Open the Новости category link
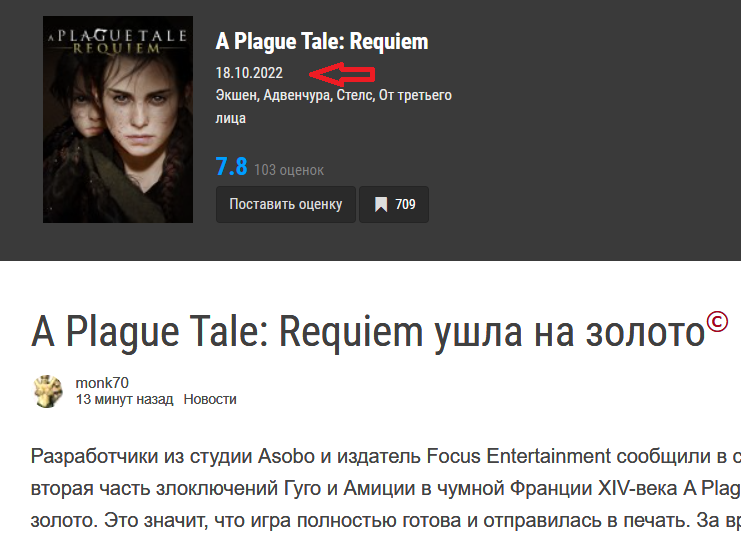Image resolution: width=741 pixels, height=534 pixels. 210,400
